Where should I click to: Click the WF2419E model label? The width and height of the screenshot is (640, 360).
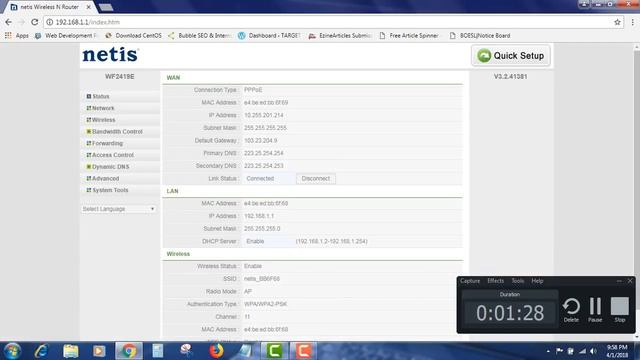120,76
